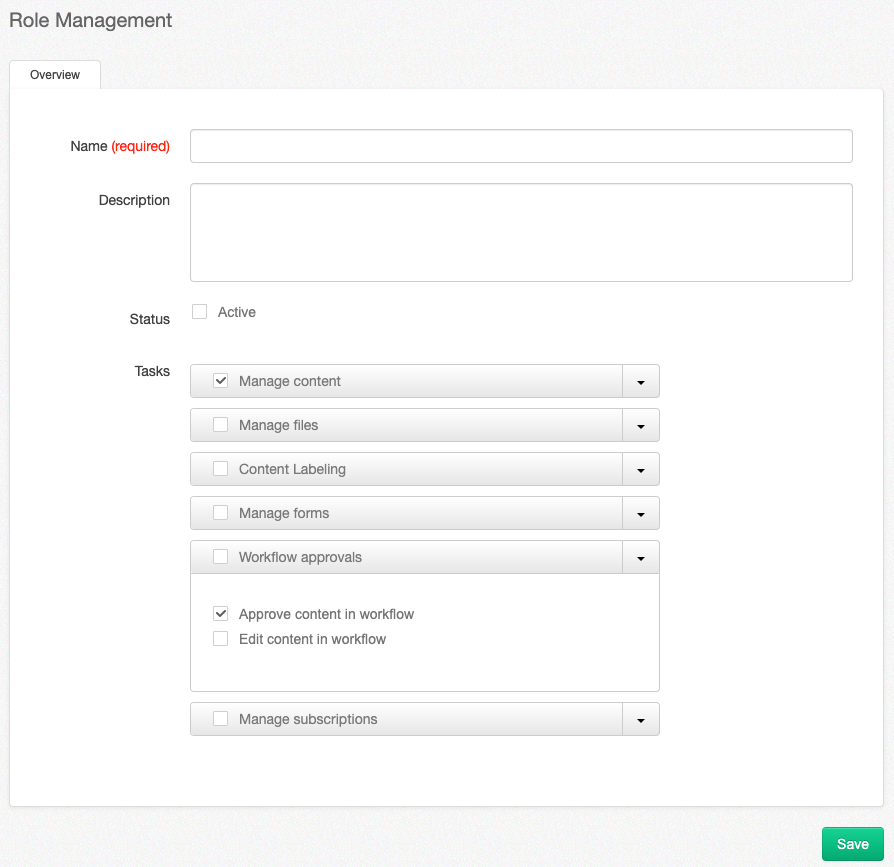Screen dimensions: 894x867
Task: Expand the Manage content options dropdown
Action: [x=640, y=380]
